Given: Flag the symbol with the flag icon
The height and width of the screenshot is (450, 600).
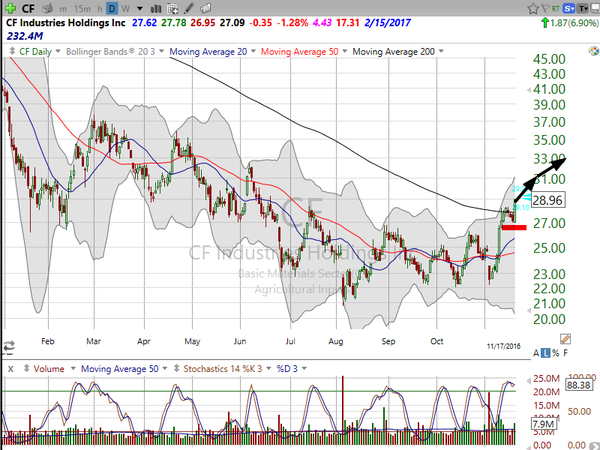Looking at the screenshot, I should click(x=546, y=8).
